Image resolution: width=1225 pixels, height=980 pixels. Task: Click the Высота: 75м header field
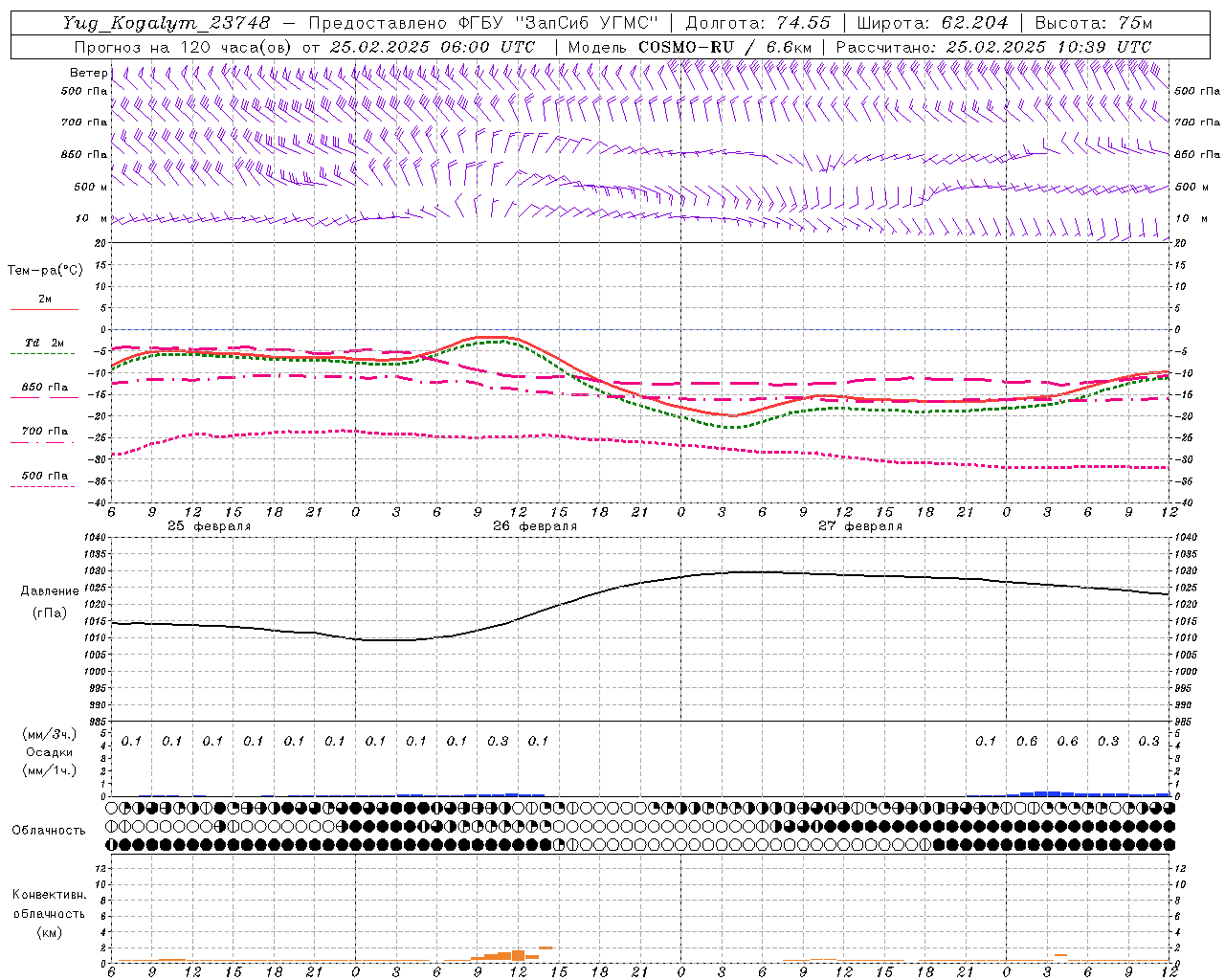1093,22
